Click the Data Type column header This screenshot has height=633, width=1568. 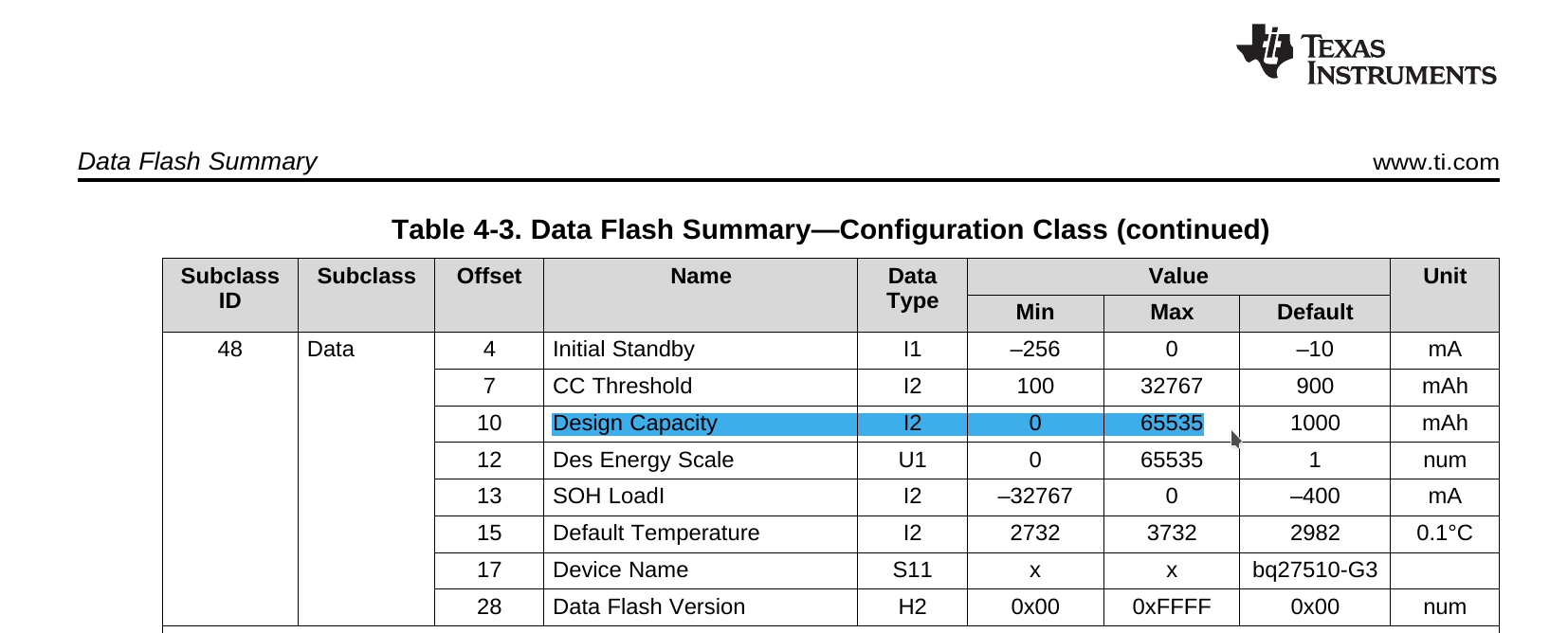coord(912,288)
